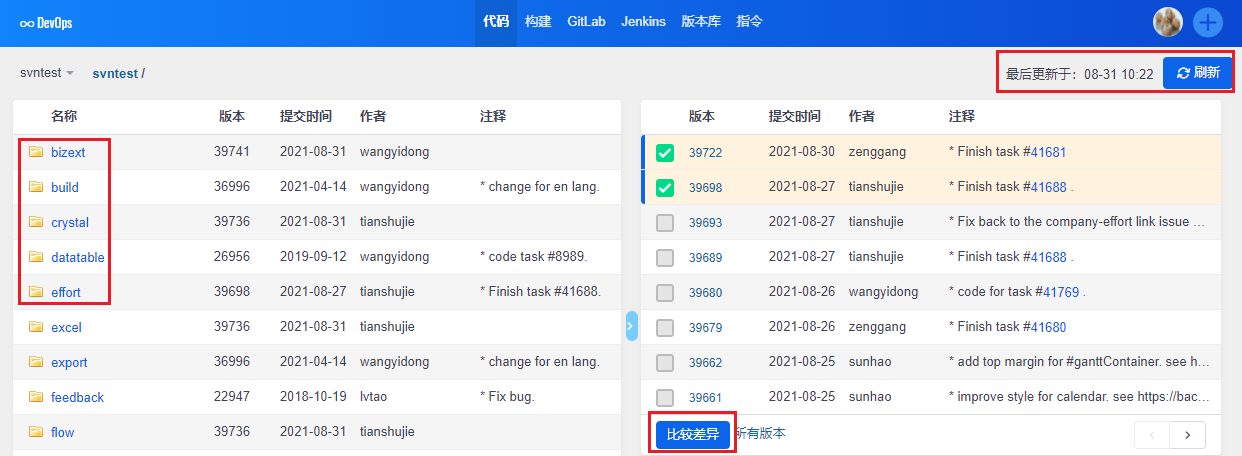Click the 名称 column header
Viewport: 1242px width, 456px height.
coord(64,117)
